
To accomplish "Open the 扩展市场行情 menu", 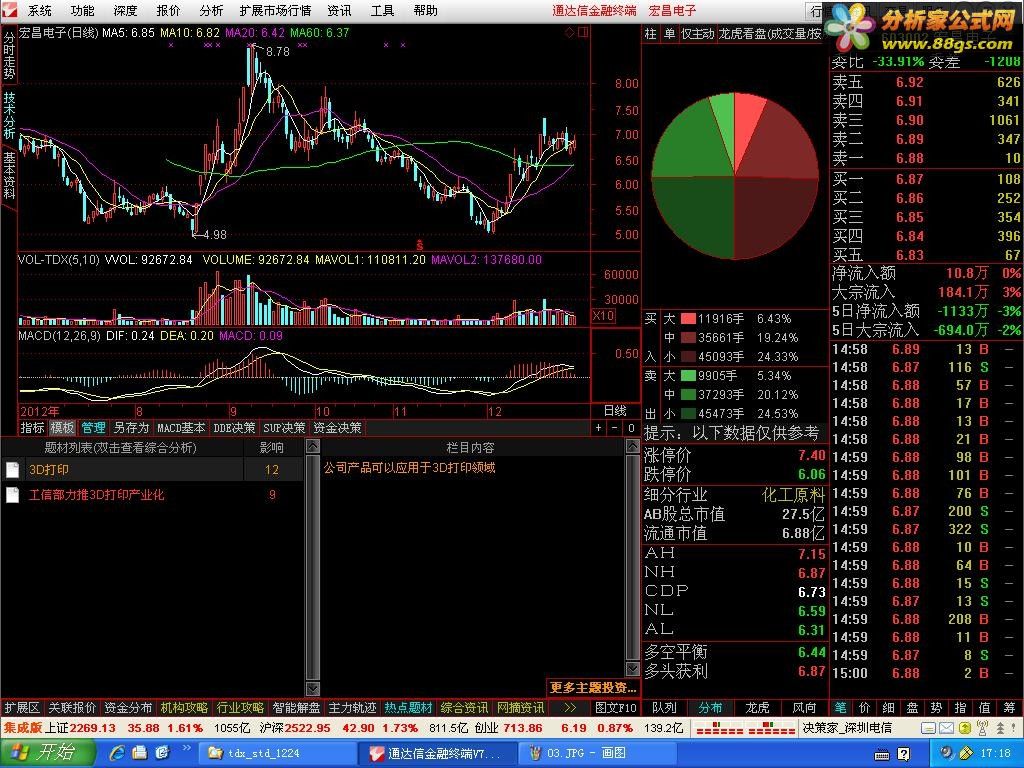I will coord(275,10).
